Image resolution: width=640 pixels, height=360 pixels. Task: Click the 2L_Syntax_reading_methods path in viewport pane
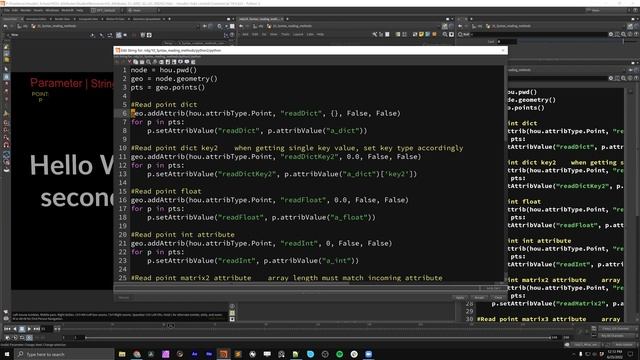click(57, 26)
